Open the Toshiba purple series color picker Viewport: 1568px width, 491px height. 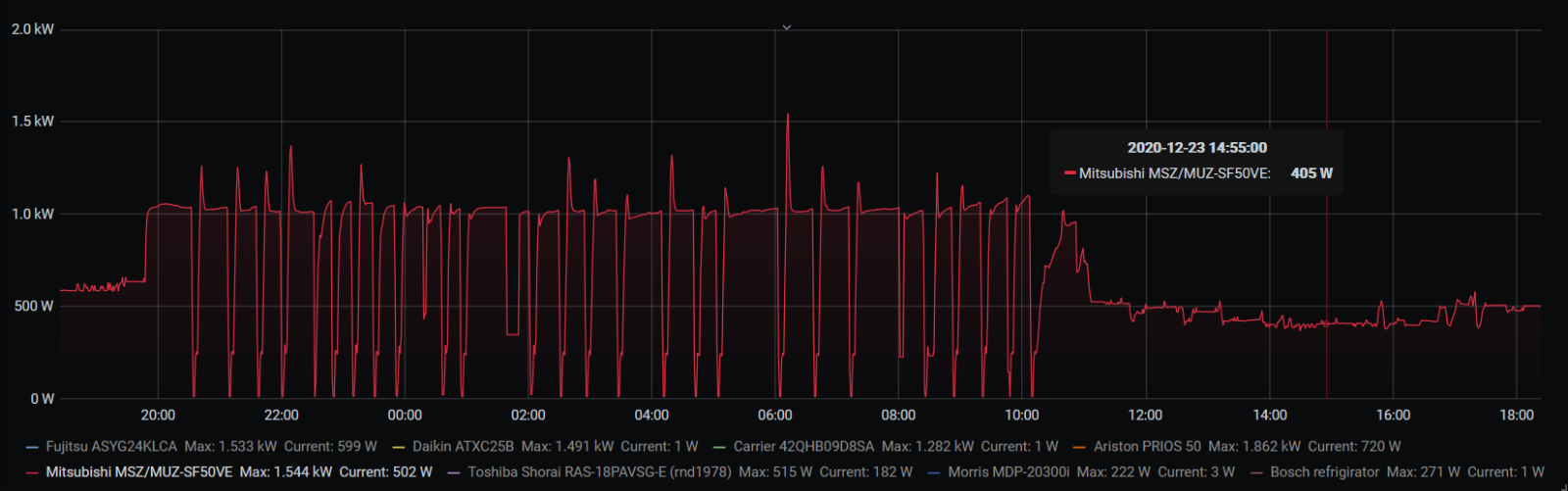coord(454,472)
